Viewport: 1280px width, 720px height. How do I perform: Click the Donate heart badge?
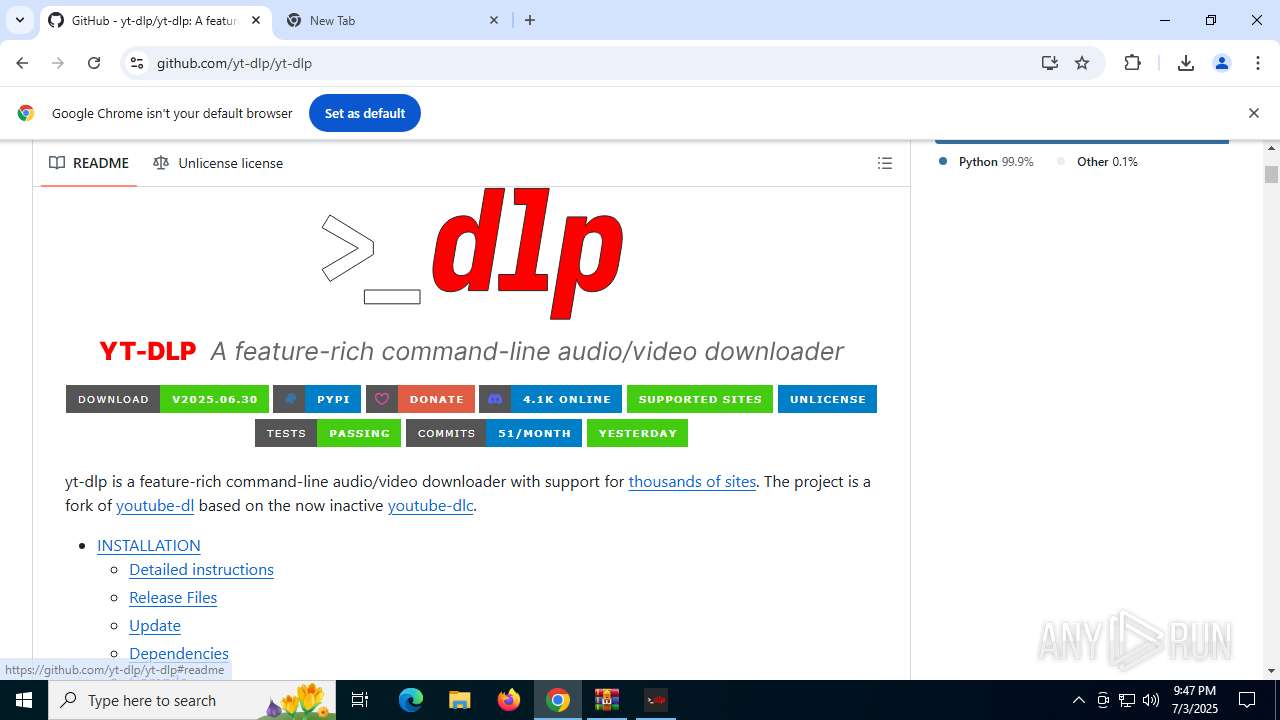(420, 399)
